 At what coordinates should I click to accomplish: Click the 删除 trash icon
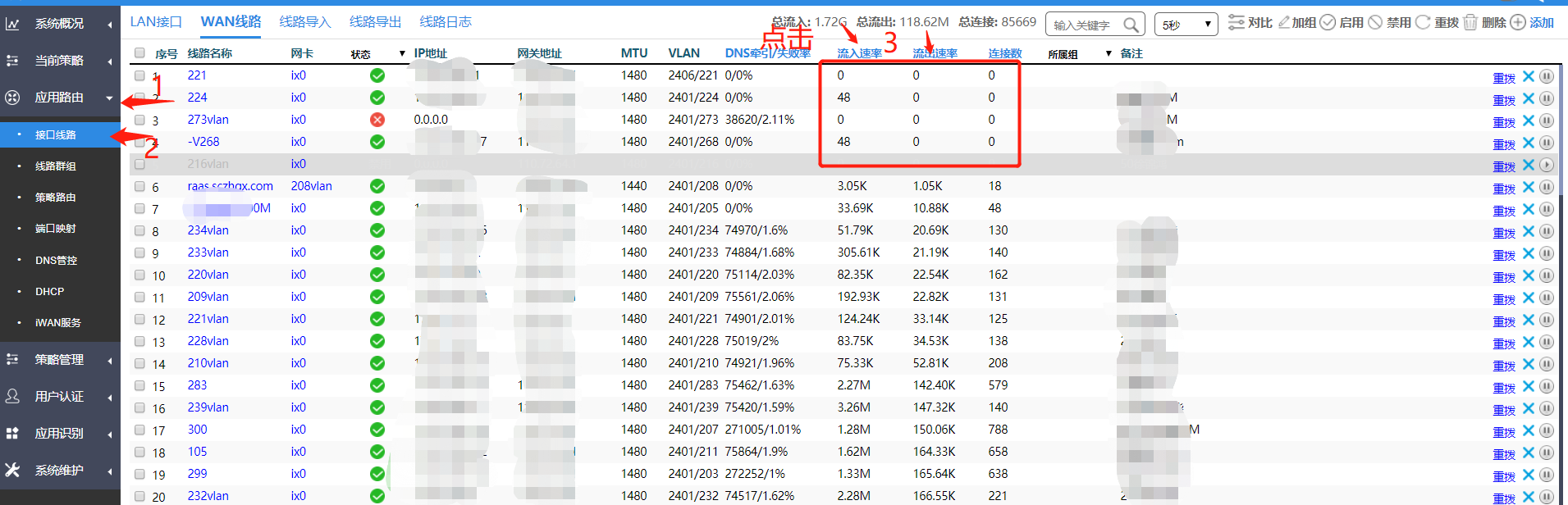[x=1470, y=23]
